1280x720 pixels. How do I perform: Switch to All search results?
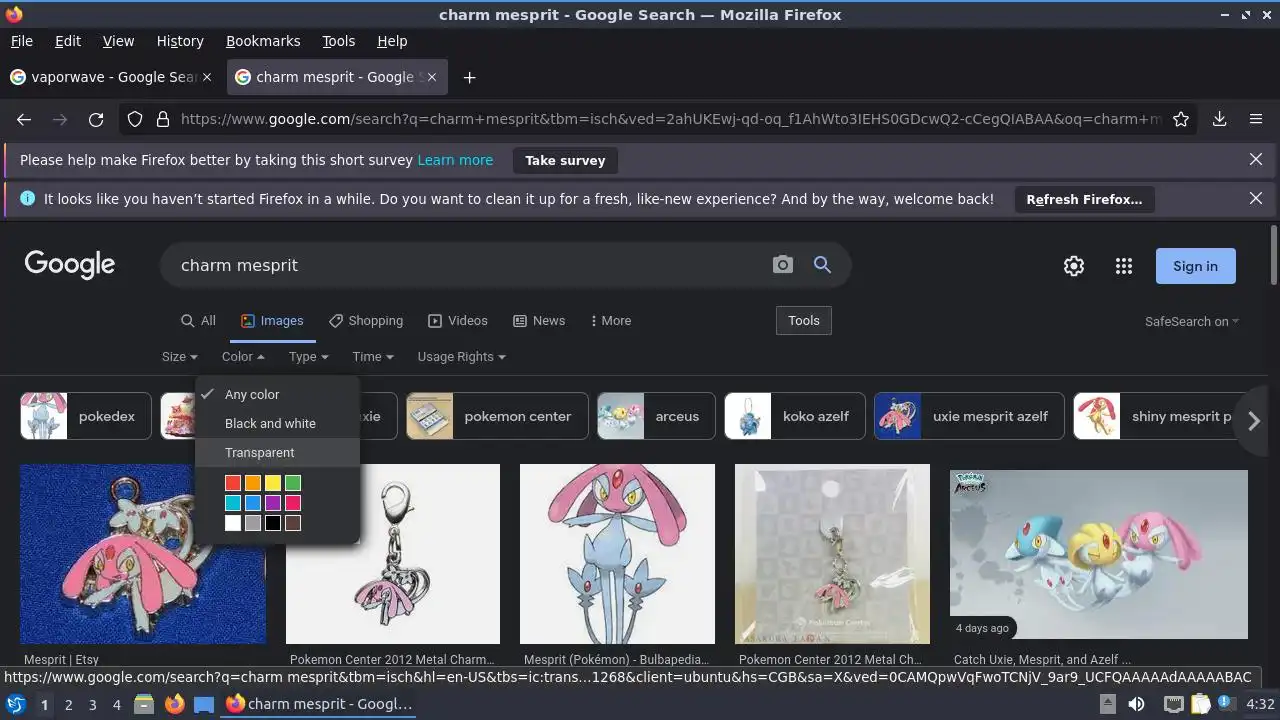point(198,321)
